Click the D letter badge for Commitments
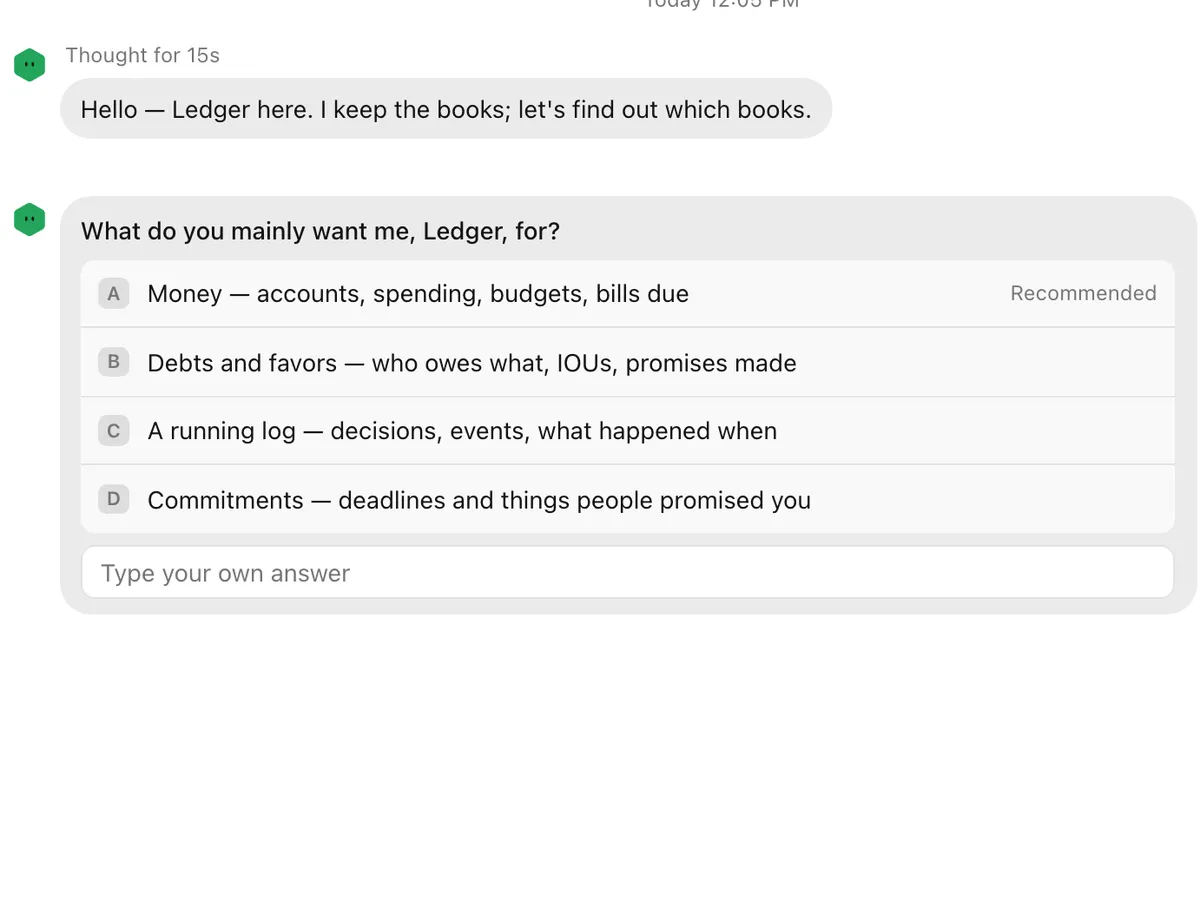 [113, 499]
